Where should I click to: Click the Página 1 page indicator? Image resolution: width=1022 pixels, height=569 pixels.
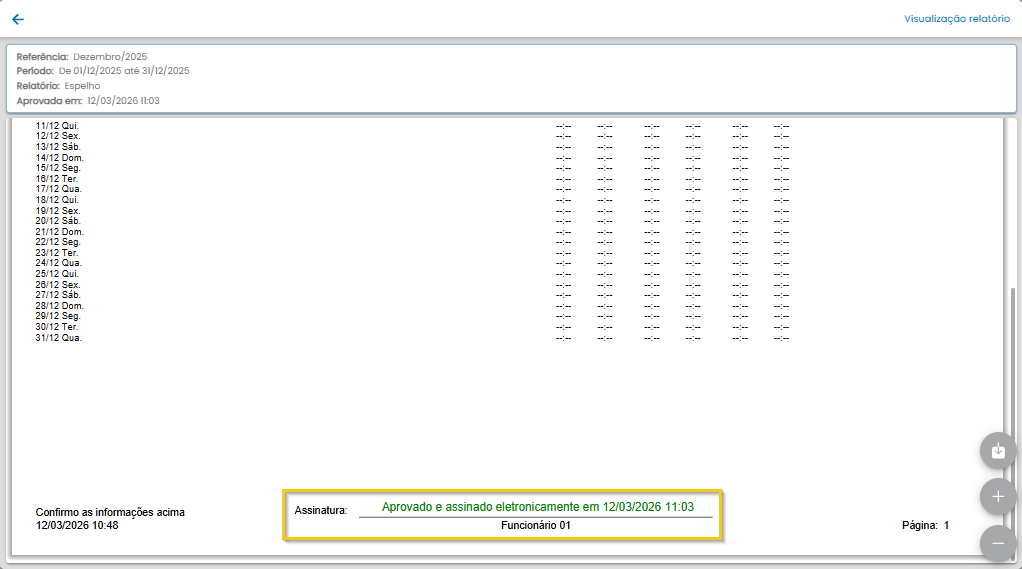(x=925, y=525)
